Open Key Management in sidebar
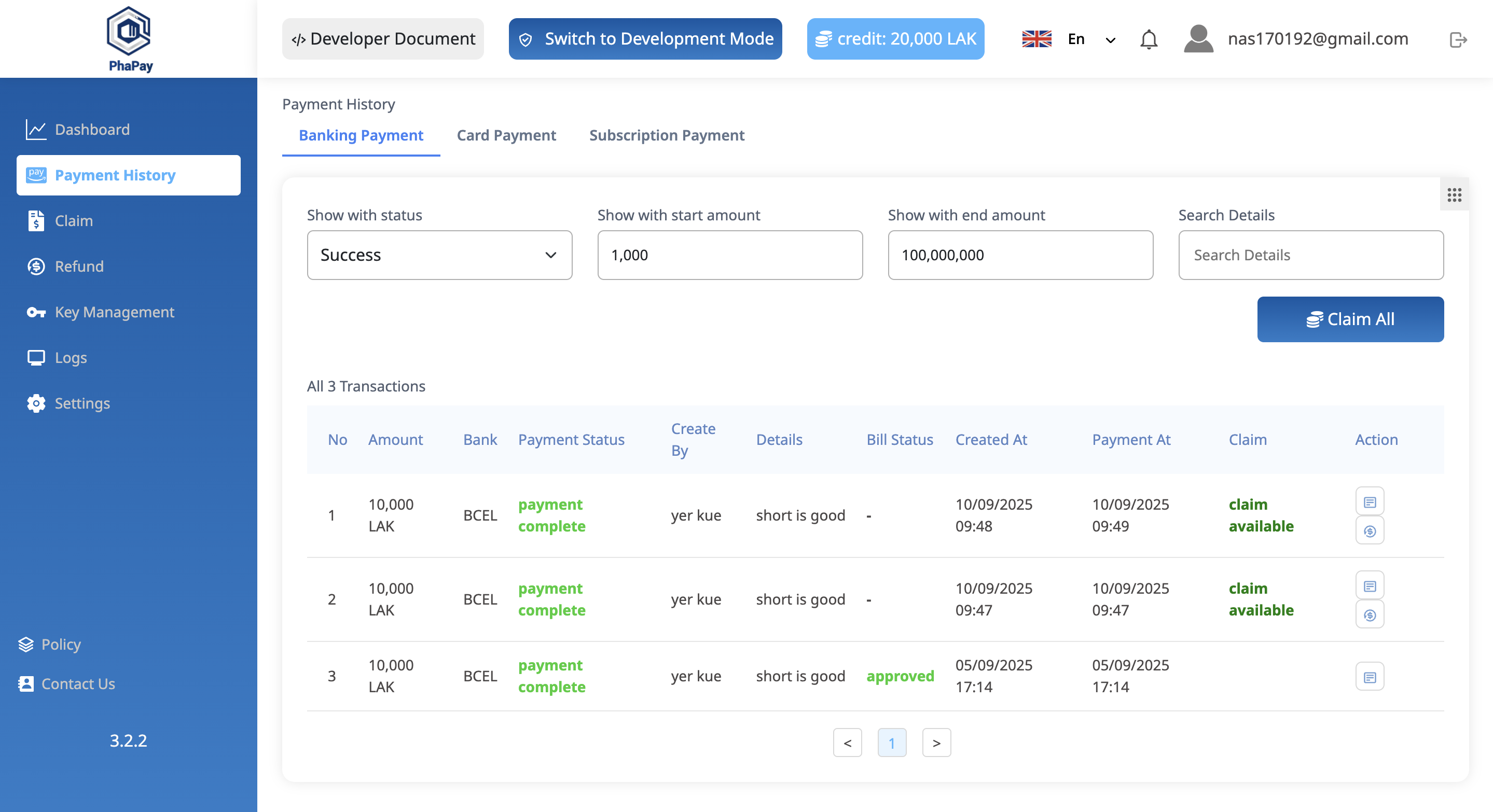Viewport: 1493px width, 812px height. pyautogui.click(x=114, y=312)
